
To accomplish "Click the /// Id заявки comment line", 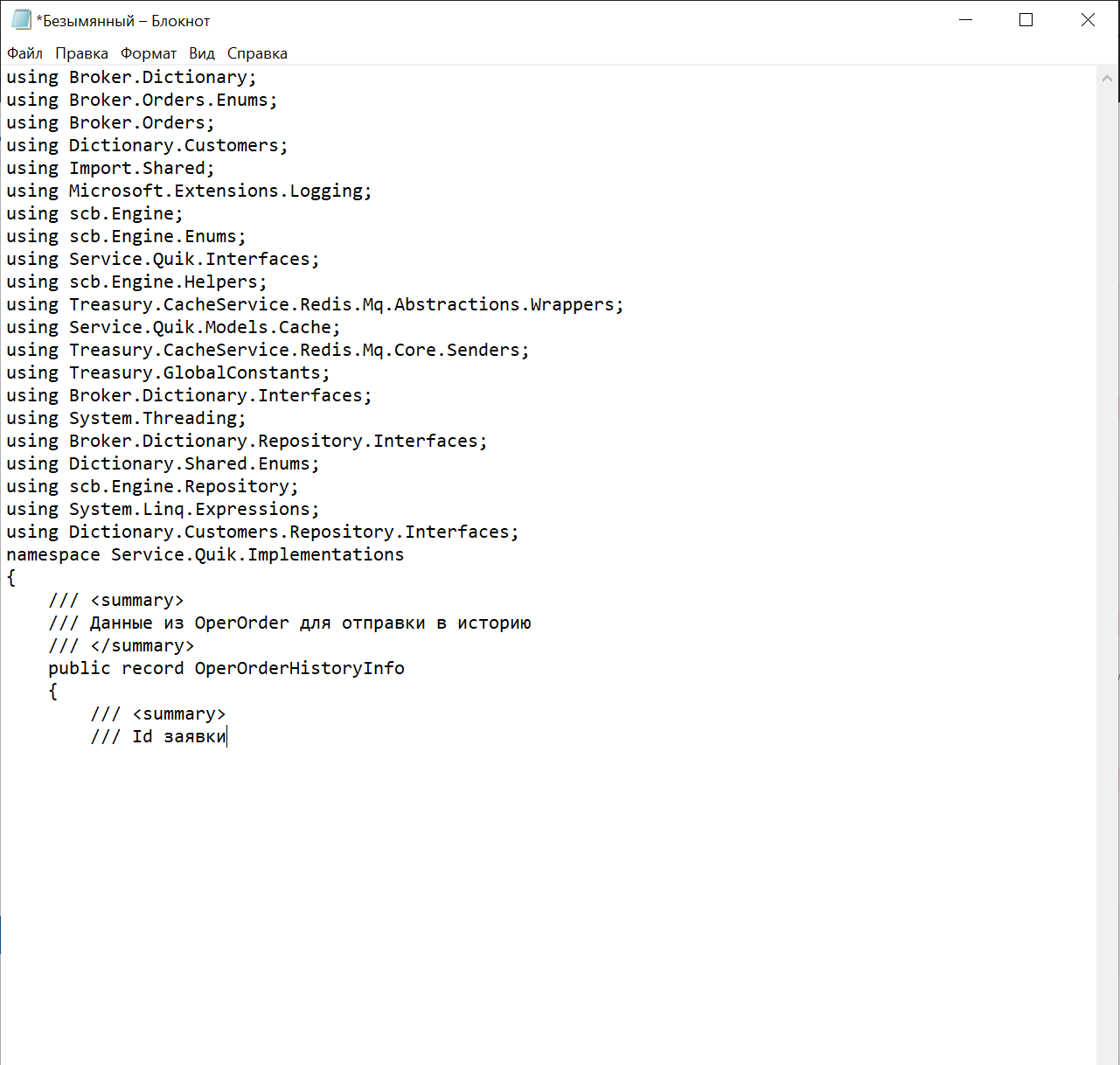I will [157, 736].
